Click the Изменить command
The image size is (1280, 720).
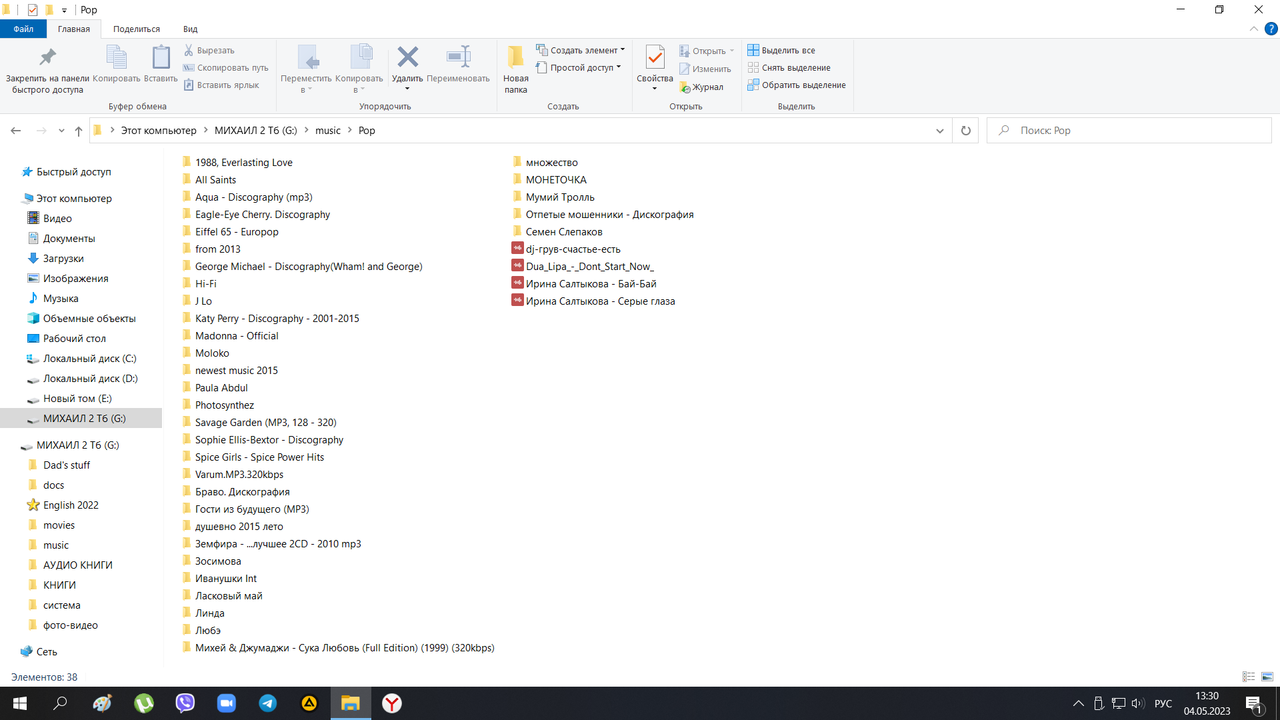click(x=705, y=69)
